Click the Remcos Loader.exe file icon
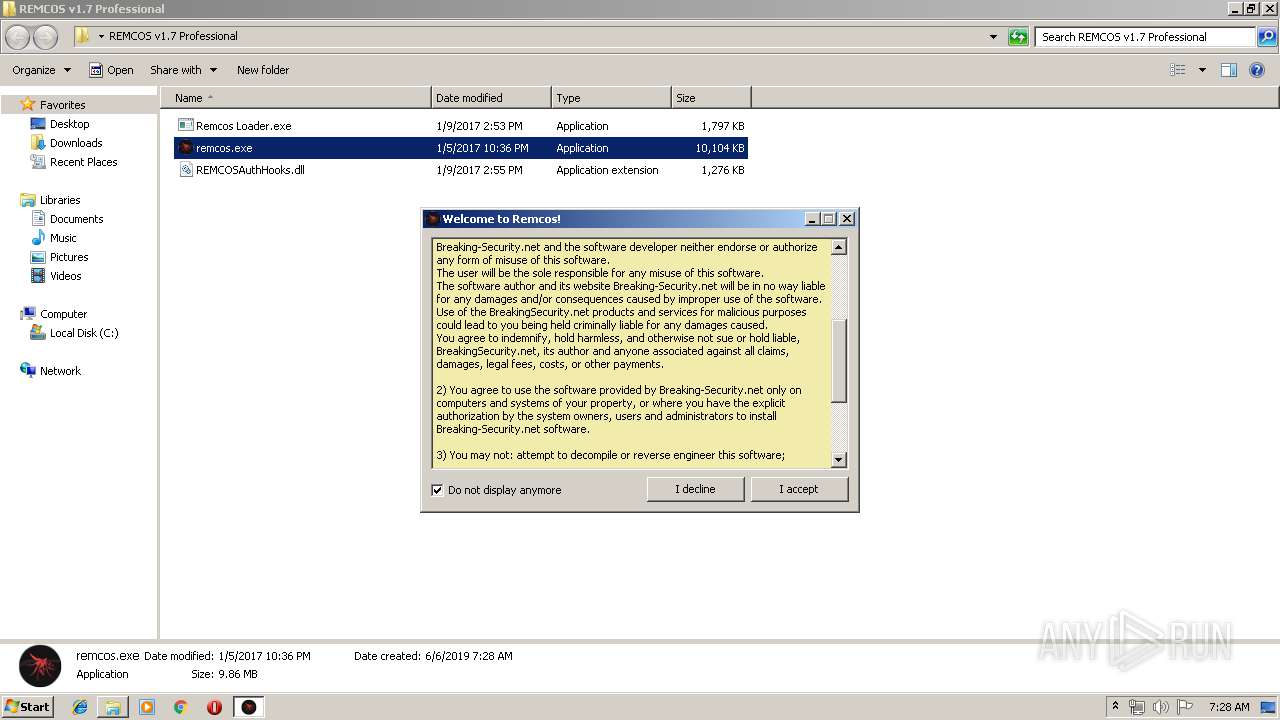The height and width of the screenshot is (720, 1280). coord(185,126)
